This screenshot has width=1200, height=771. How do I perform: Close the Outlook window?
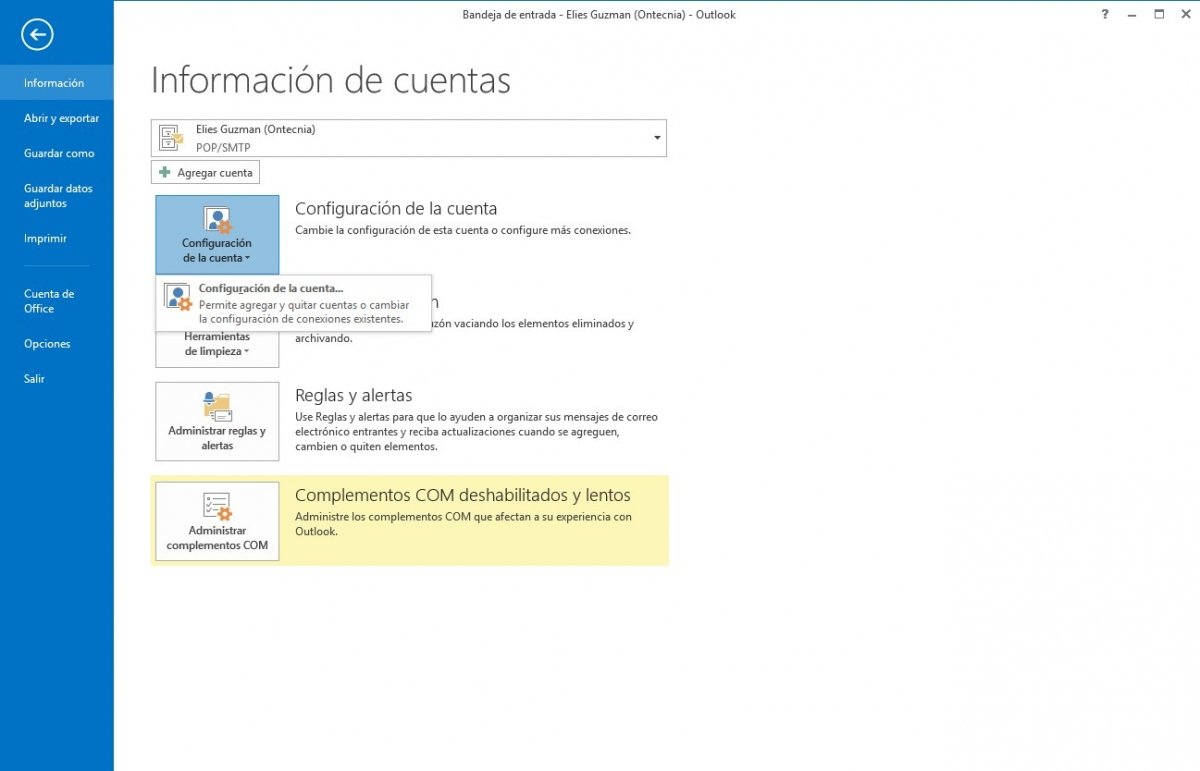pos(1186,14)
